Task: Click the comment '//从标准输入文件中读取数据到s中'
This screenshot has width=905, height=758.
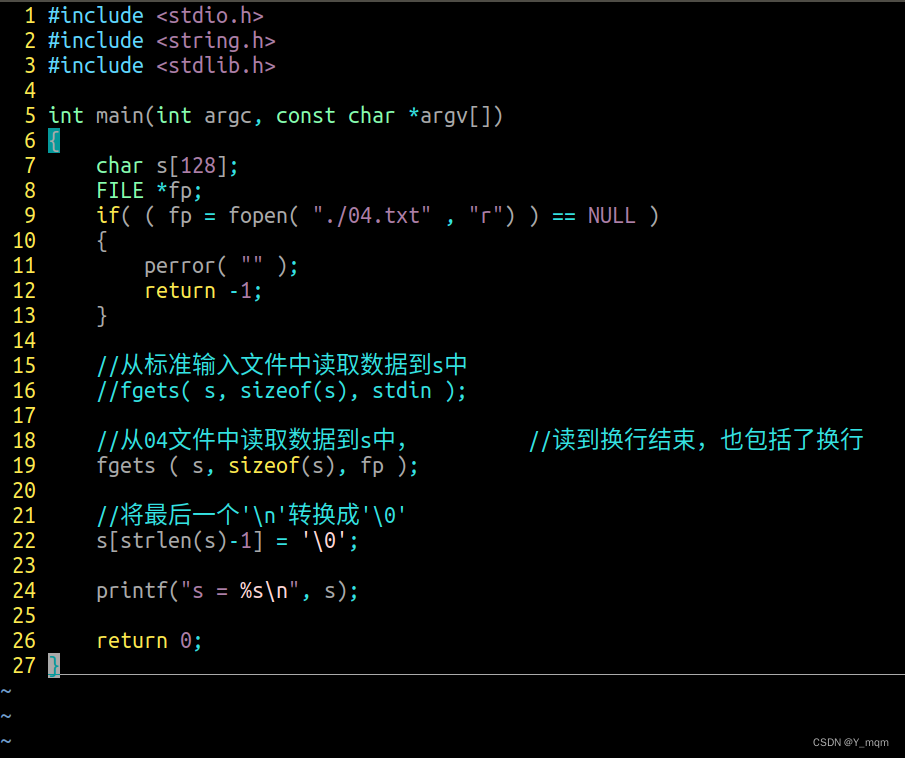Action: 282,365
